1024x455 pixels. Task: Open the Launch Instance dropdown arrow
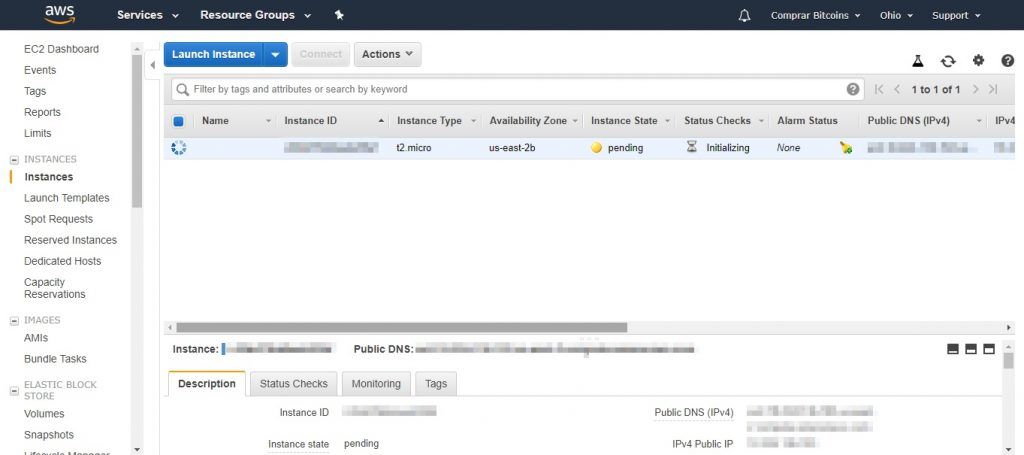[x=276, y=54]
